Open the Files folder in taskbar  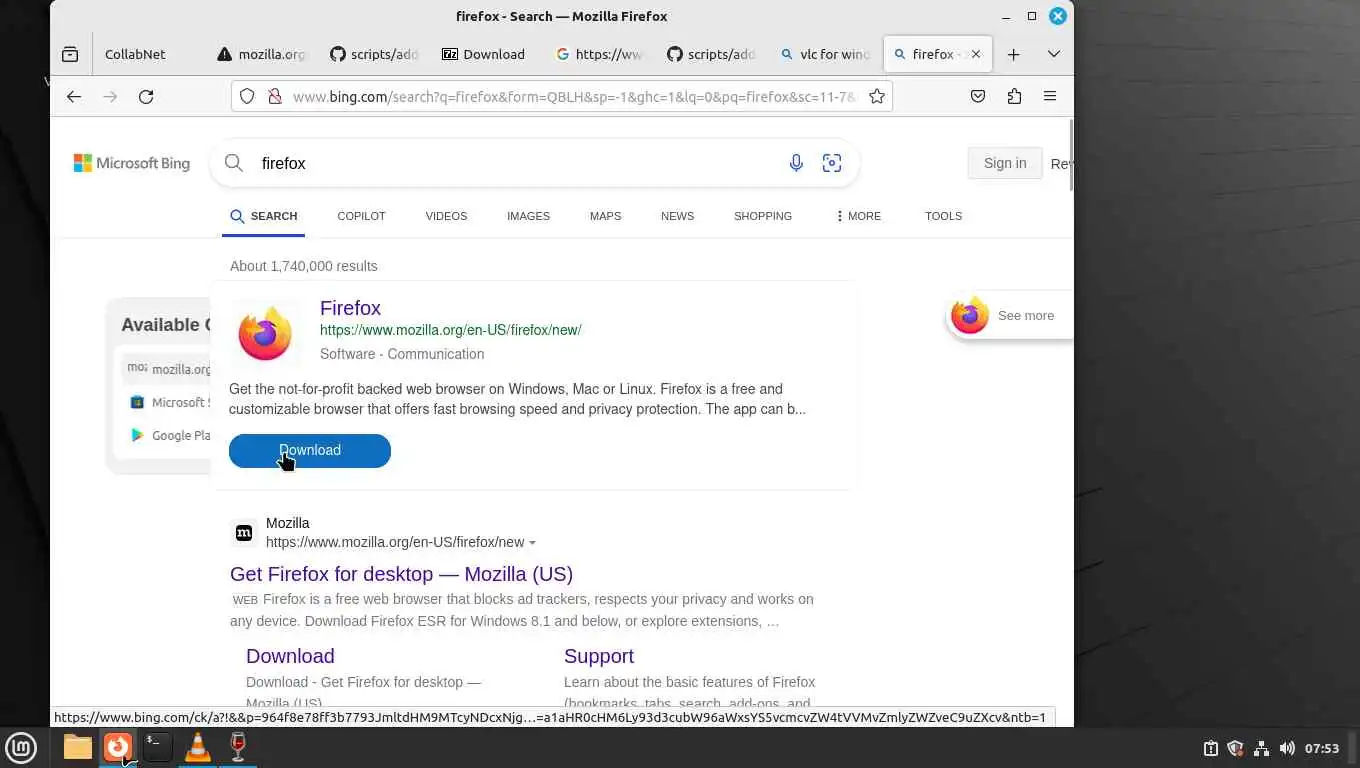point(77,747)
